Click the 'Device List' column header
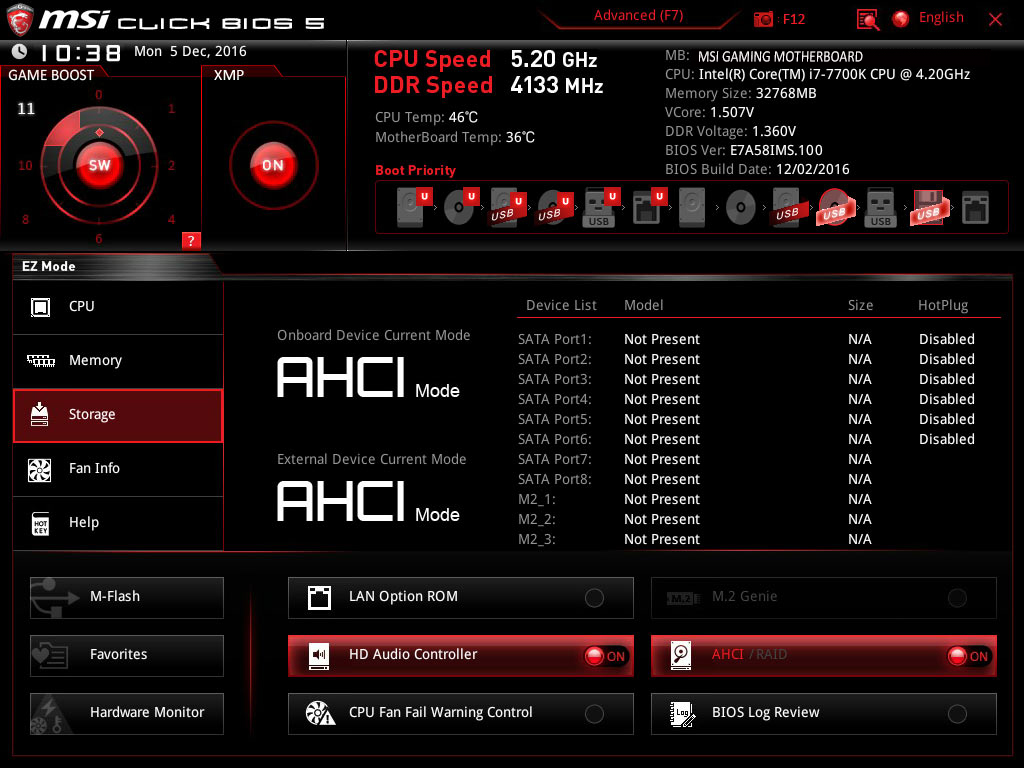 coord(561,305)
